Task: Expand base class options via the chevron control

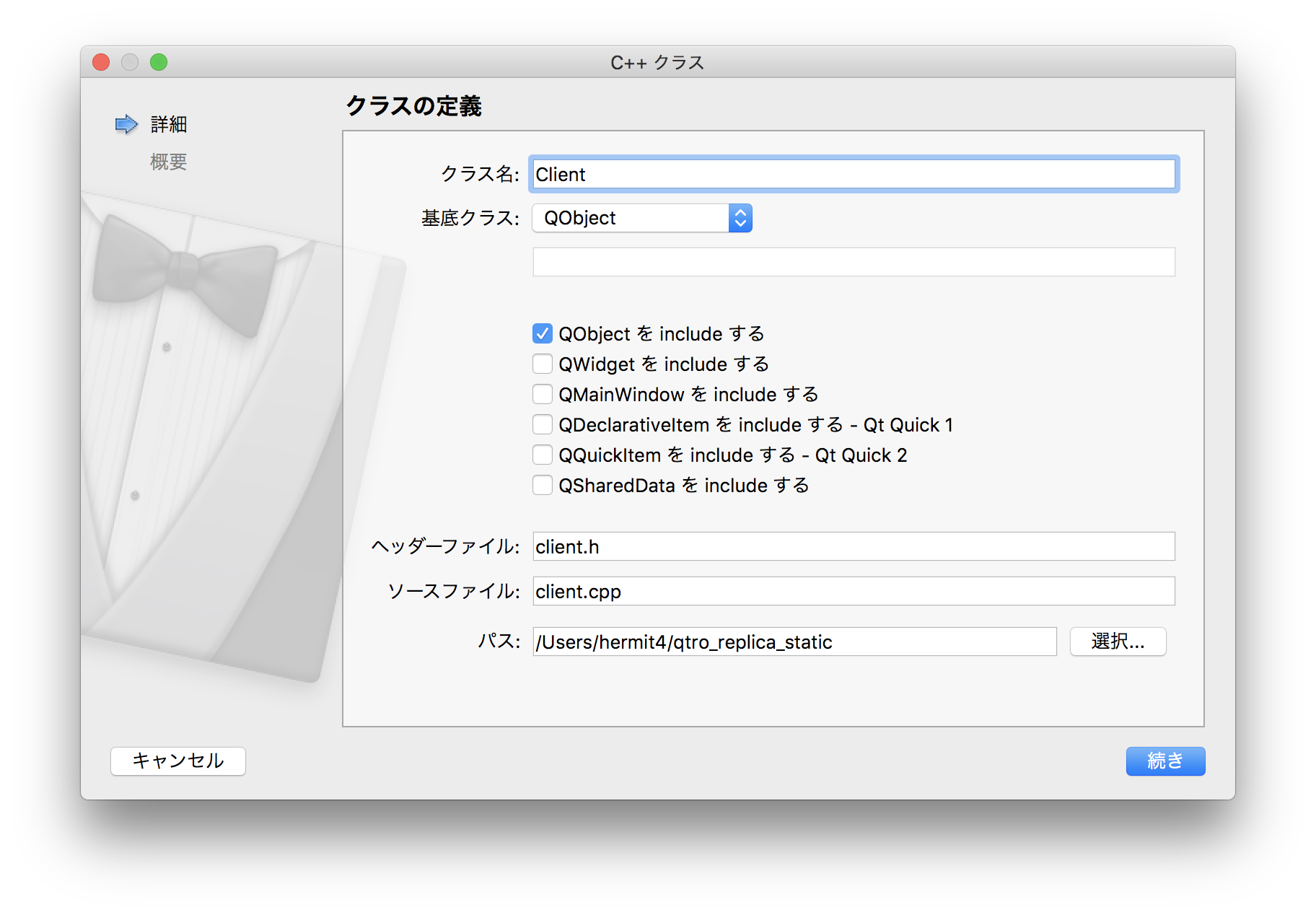Action: 740,218
